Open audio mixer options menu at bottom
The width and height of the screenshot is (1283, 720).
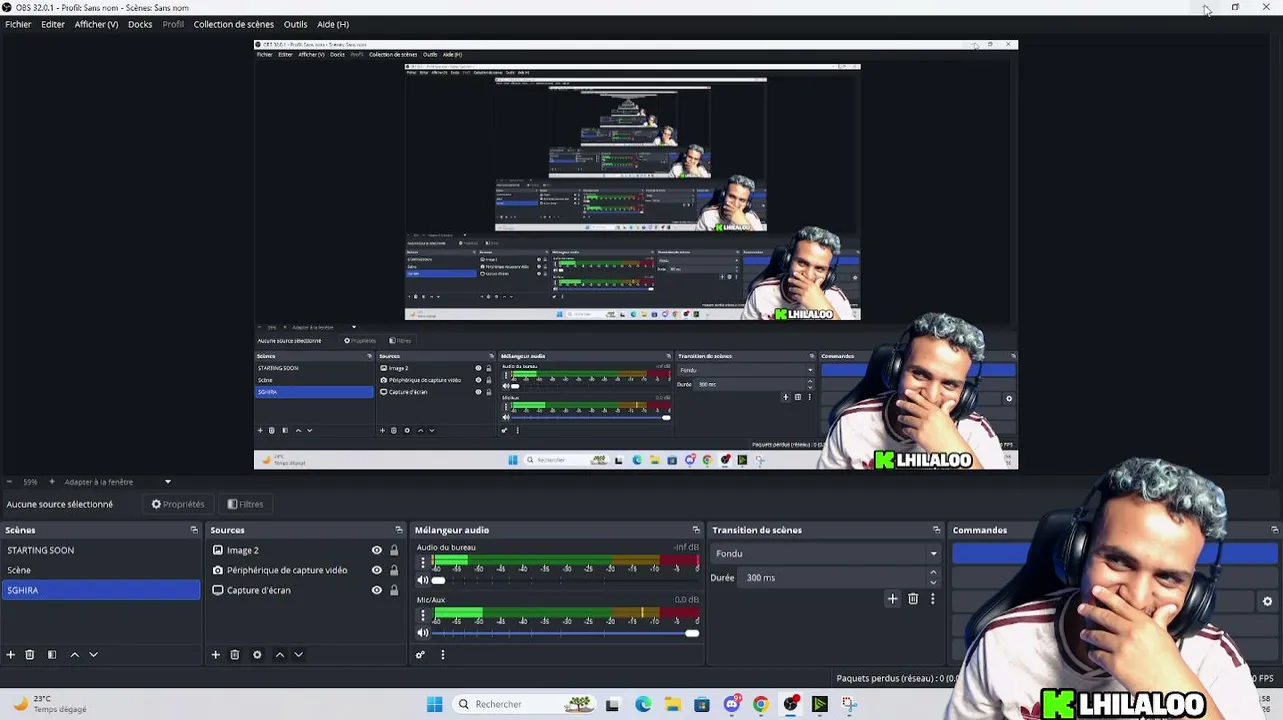click(442, 655)
